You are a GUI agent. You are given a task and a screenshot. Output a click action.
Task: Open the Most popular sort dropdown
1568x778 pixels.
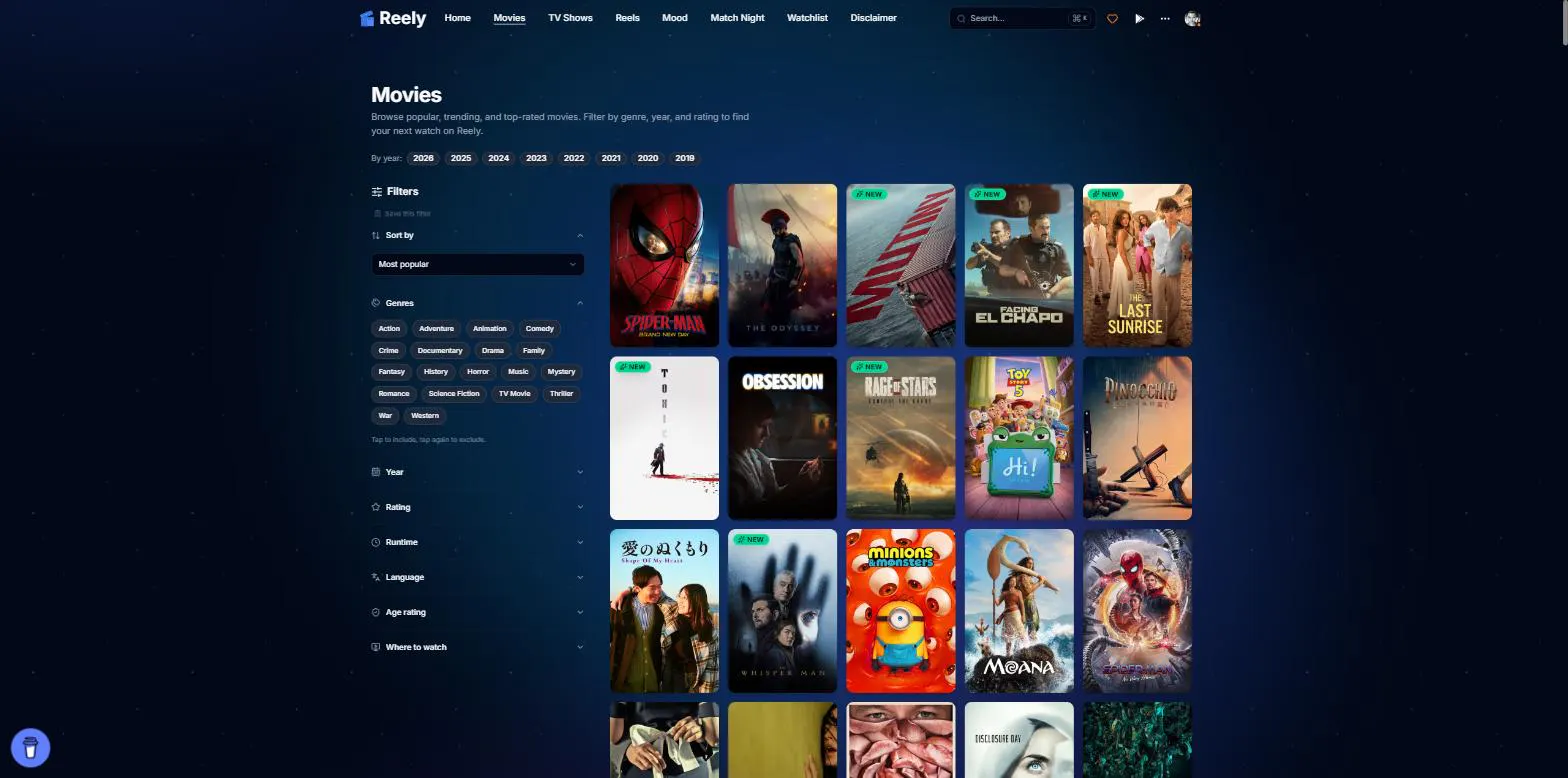[477, 264]
